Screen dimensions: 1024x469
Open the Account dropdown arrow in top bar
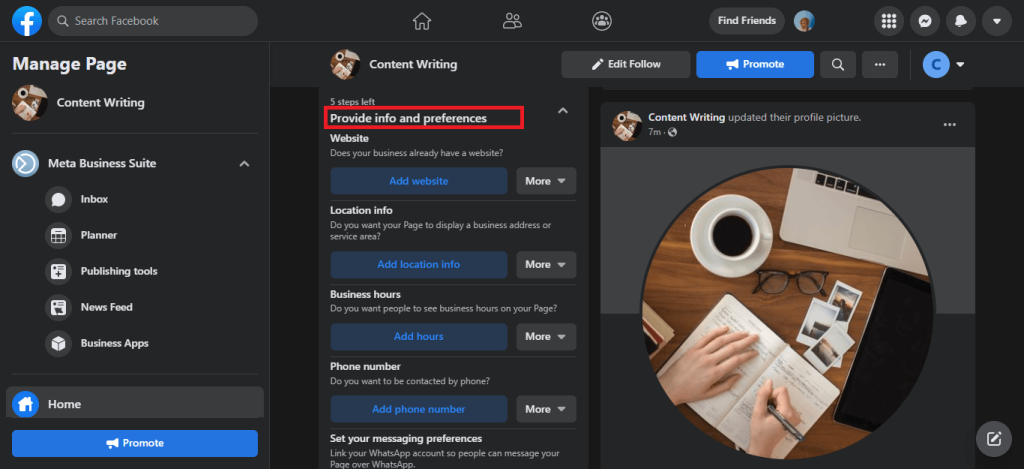point(997,21)
